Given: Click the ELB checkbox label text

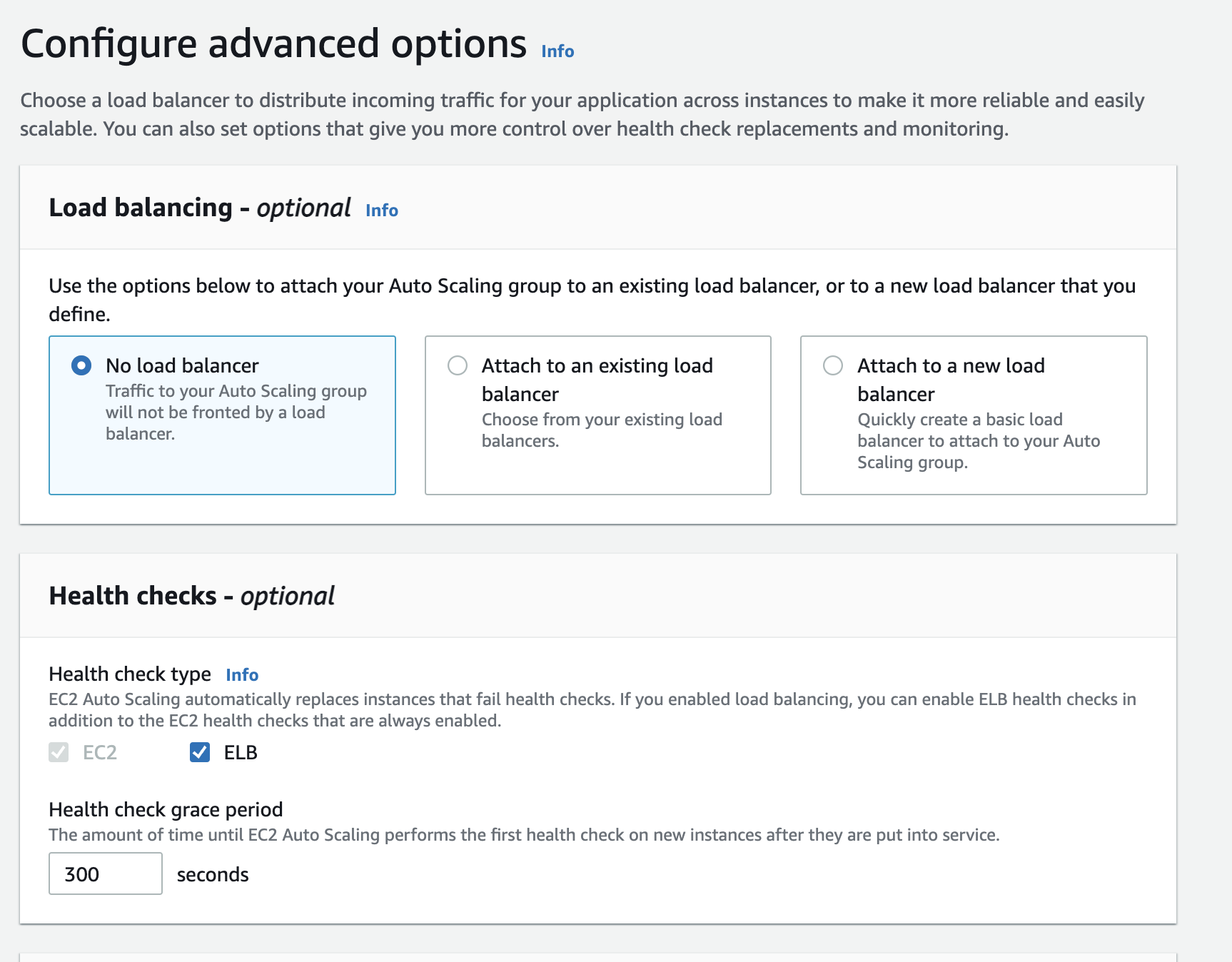Looking at the screenshot, I should pyautogui.click(x=241, y=753).
